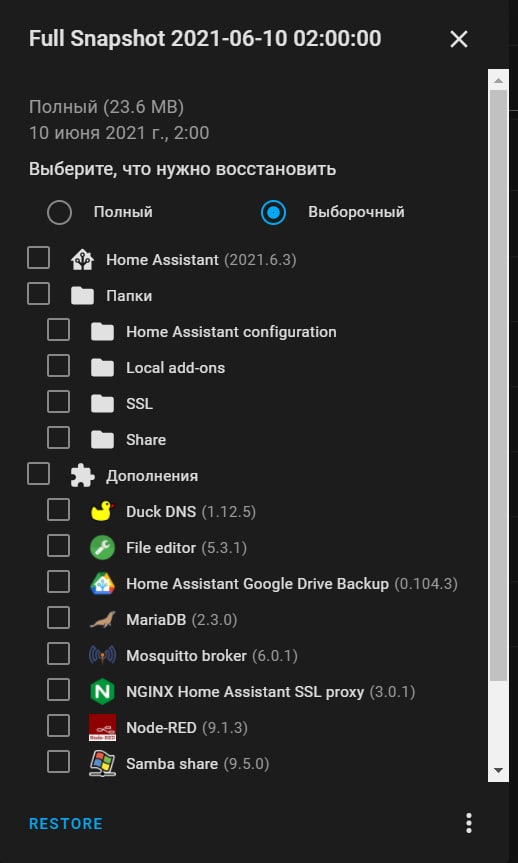Screen dimensions: 518x863
Task: Click the RESTORE button
Action: [x=66, y=823]
